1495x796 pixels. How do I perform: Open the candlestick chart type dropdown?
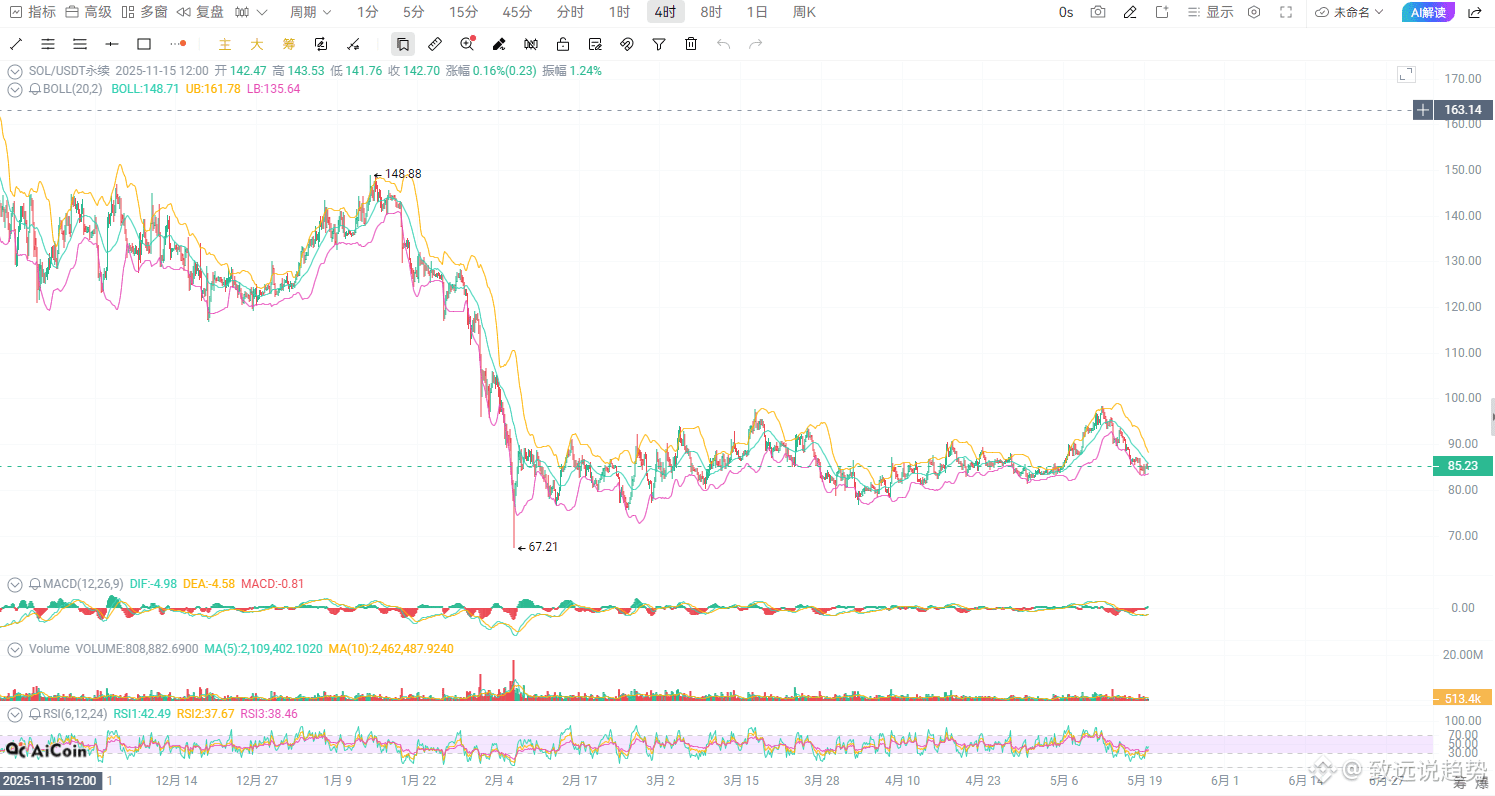[251, 12]
